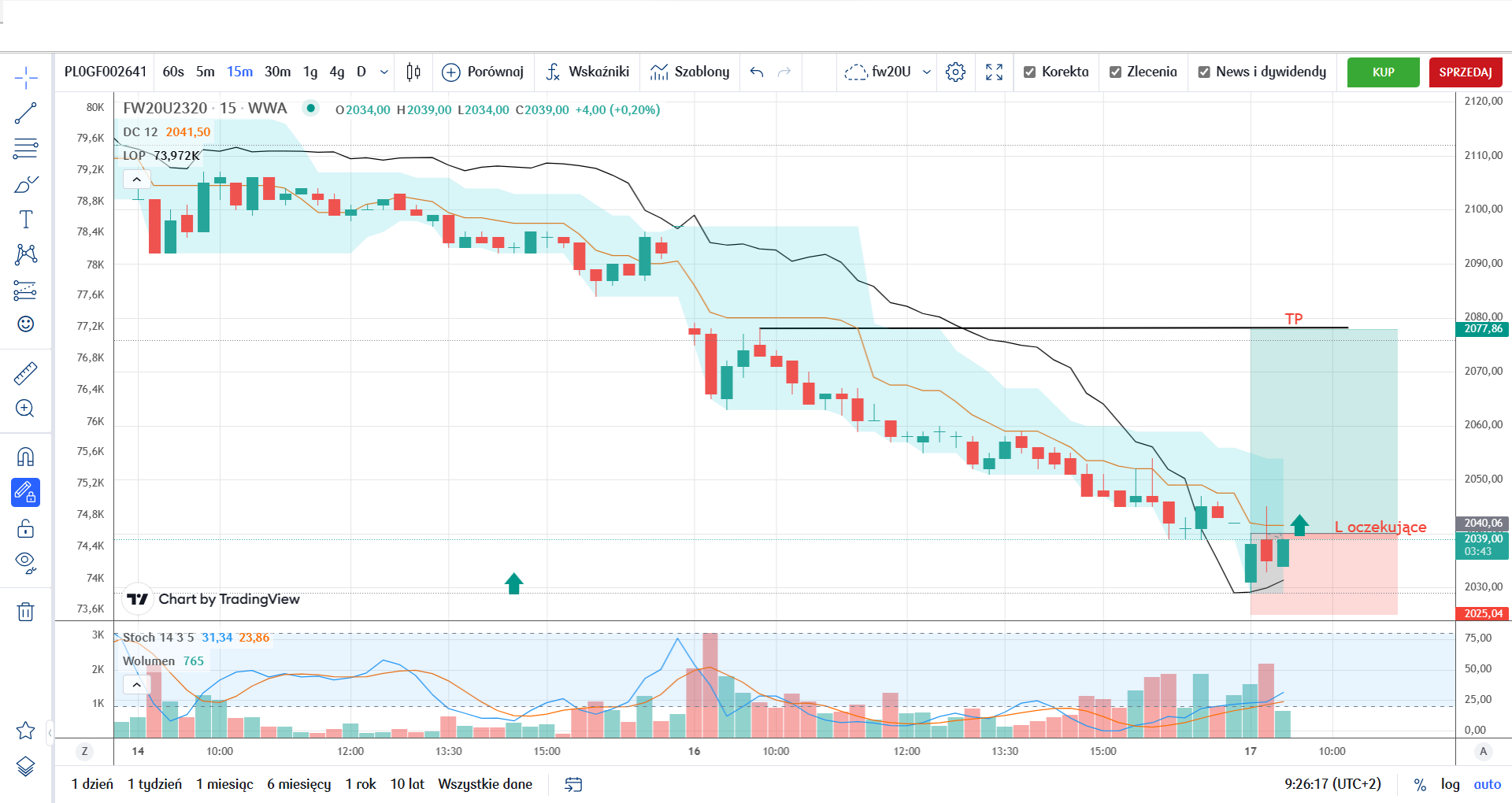Open the prediction and measurement tools
The height and width of the screenshot is (803, 1512).
pyautogui.click(x=26, y=290)
